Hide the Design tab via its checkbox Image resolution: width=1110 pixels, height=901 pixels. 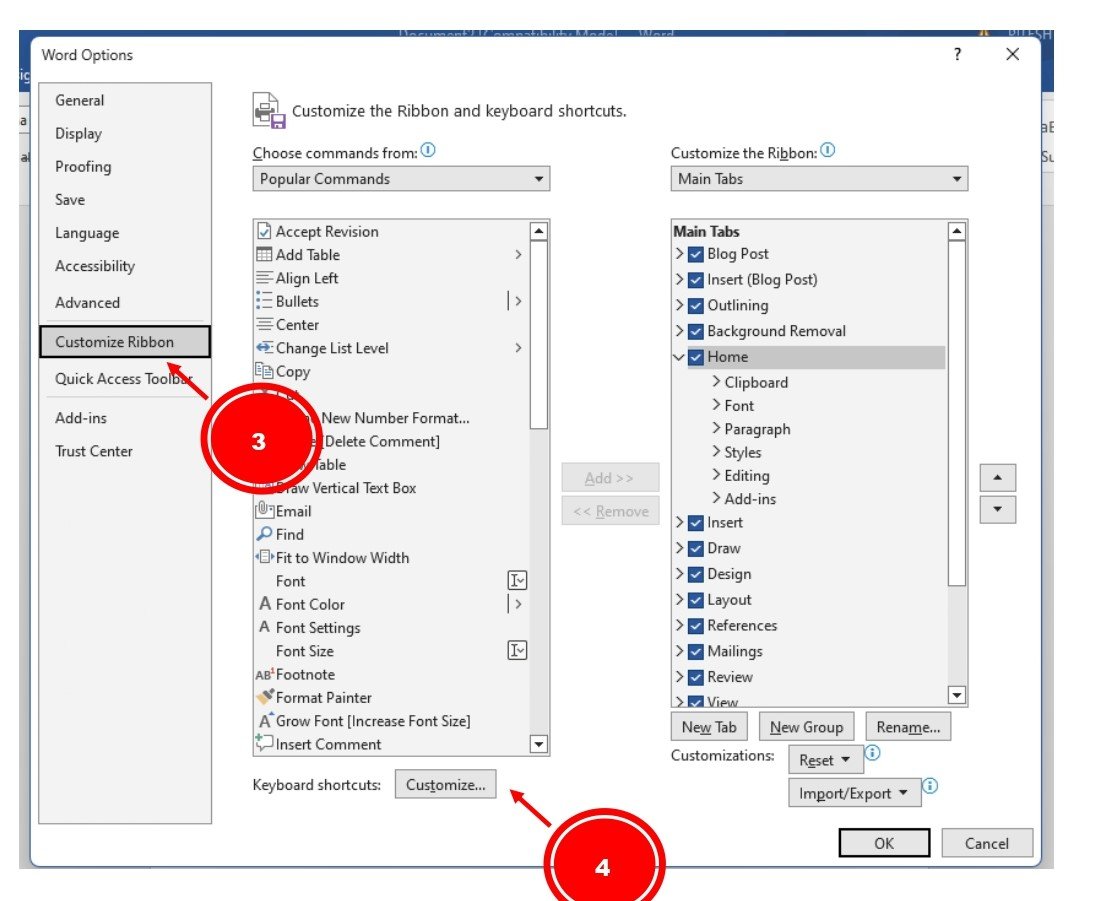[x=696, y=574]
